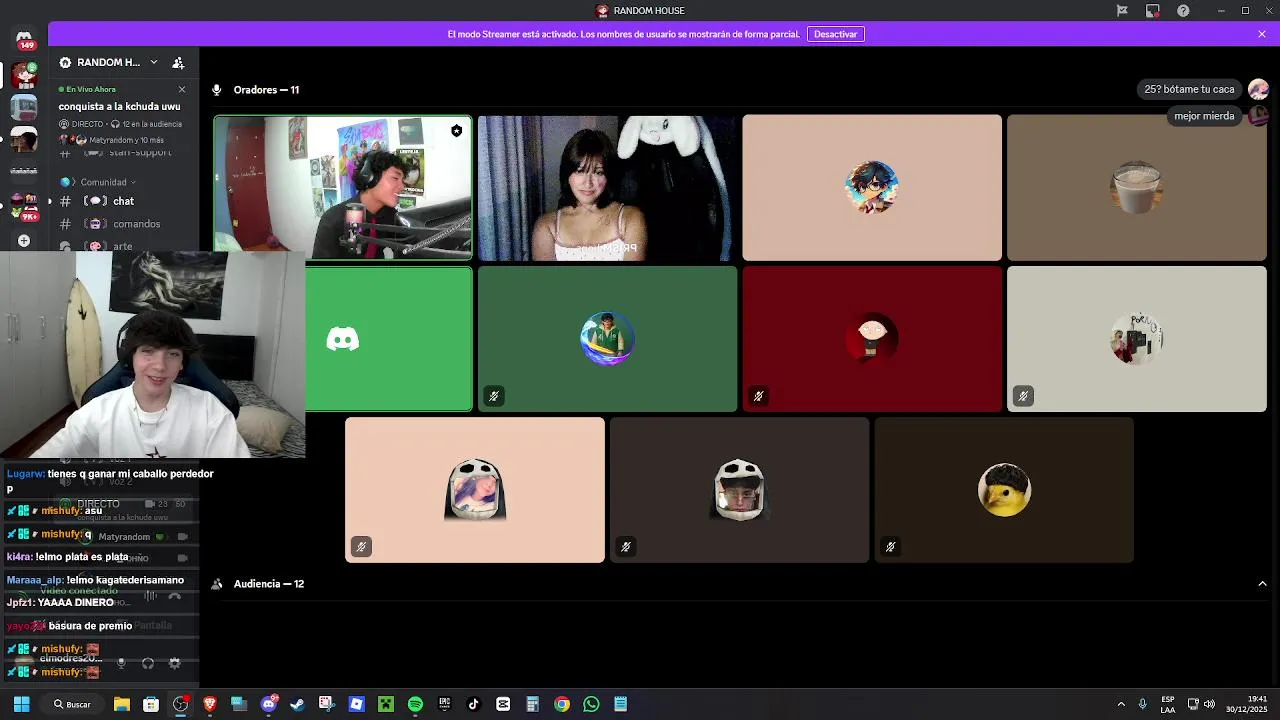Open Calculator from the taskbar
Screen dimensions: 1280x720
(x=532, y=704)
